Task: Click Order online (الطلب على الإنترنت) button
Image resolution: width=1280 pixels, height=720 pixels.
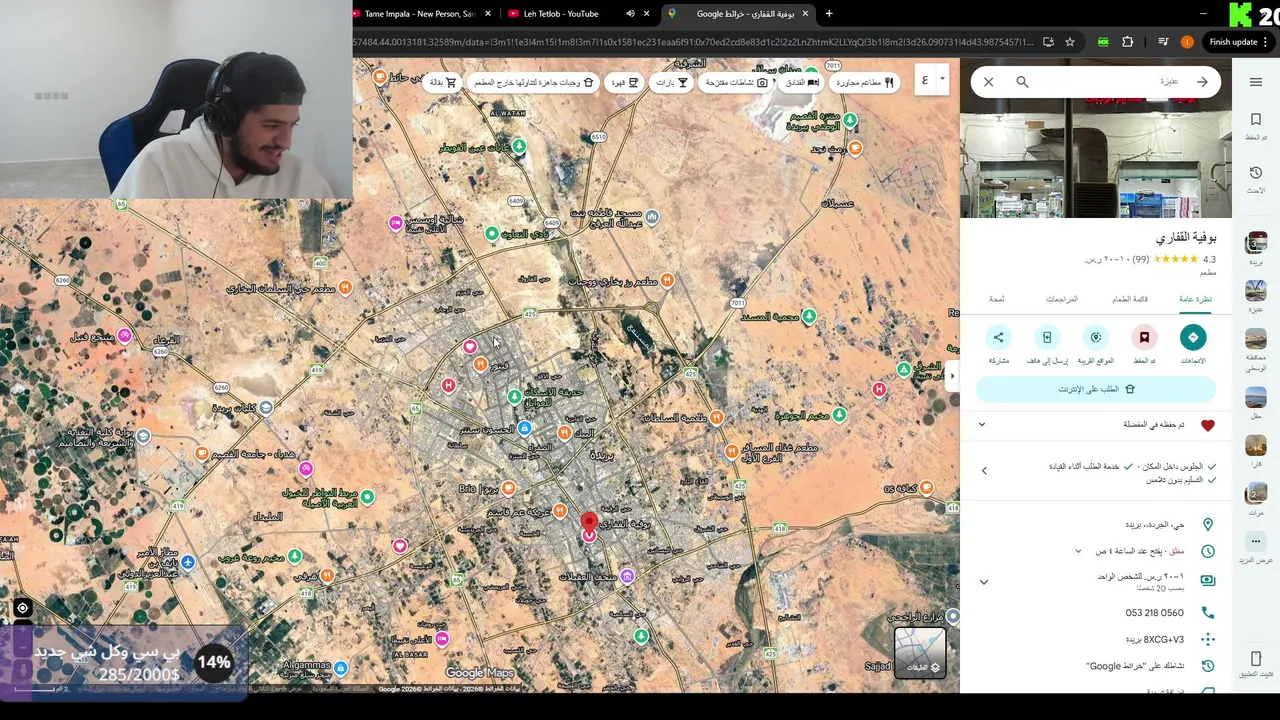Action: click(1096, 389)
